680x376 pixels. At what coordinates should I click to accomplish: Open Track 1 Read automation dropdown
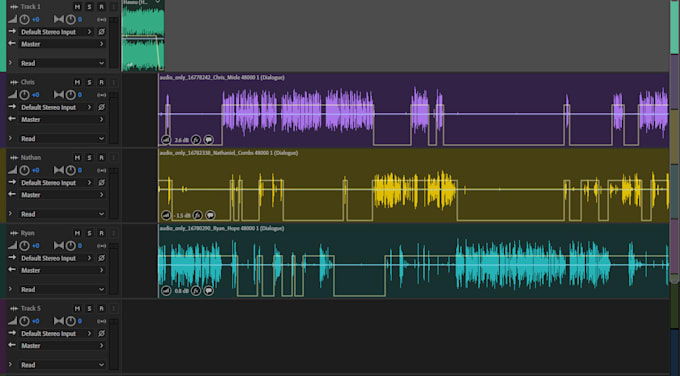click(x=62, y=63)
